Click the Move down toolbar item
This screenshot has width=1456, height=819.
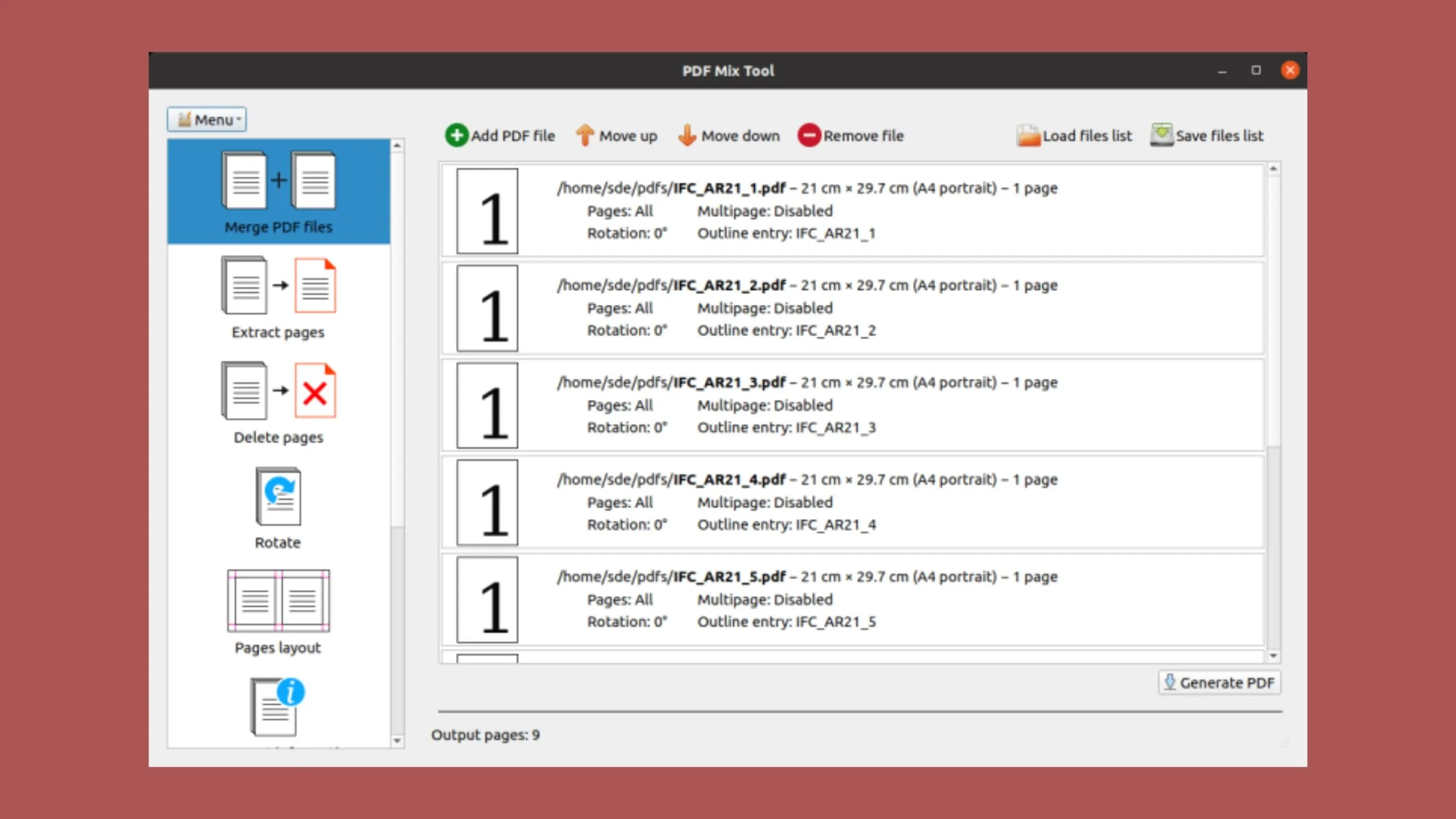point(729,135)
